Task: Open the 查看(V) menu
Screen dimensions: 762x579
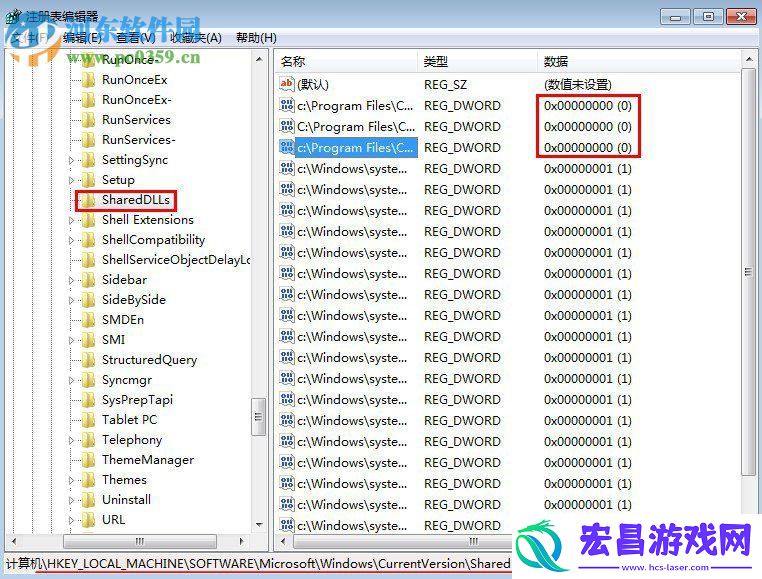Action: pos(136,38)
